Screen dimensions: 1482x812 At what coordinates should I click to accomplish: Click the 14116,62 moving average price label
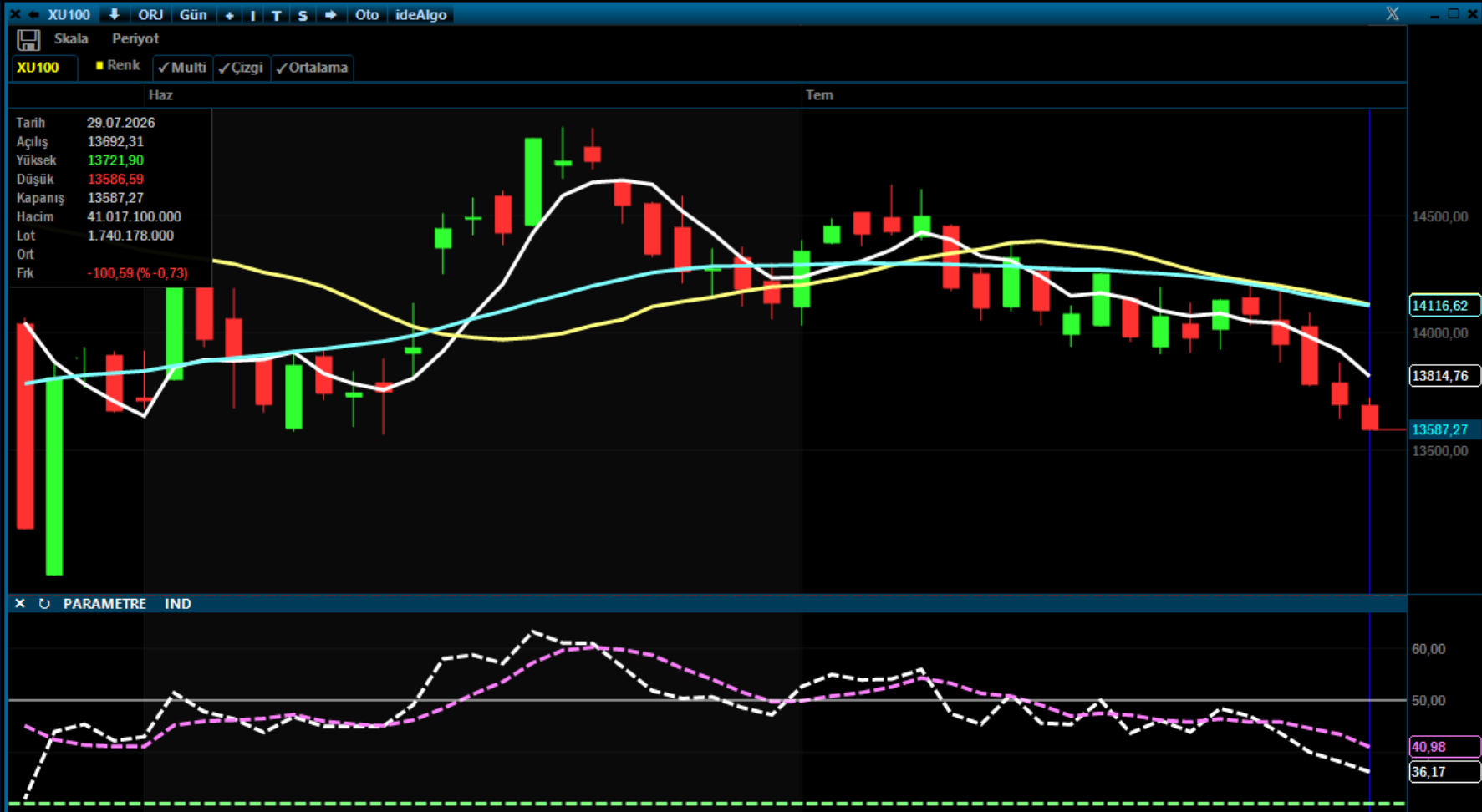pos(1444,306)
